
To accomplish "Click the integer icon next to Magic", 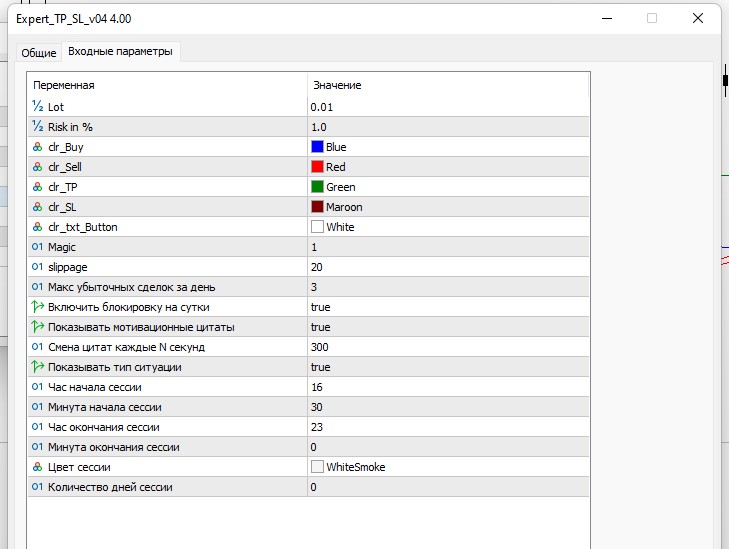I will tap(38, 247).
